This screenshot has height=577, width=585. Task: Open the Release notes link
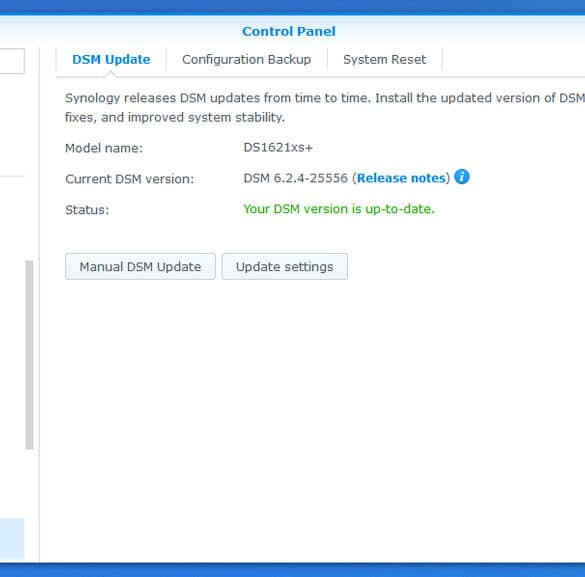point(401,178)
